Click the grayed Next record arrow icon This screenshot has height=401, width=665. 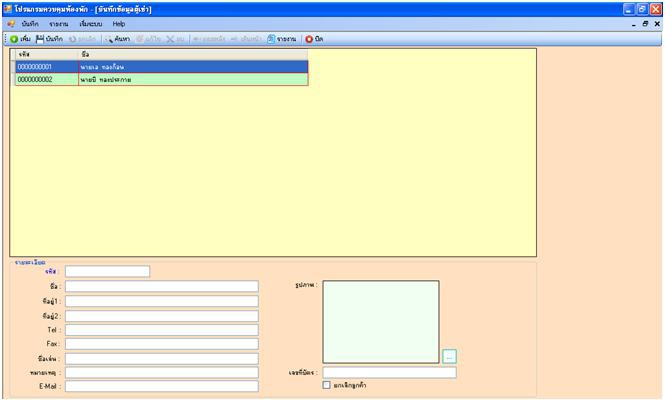tap(234, 39)
